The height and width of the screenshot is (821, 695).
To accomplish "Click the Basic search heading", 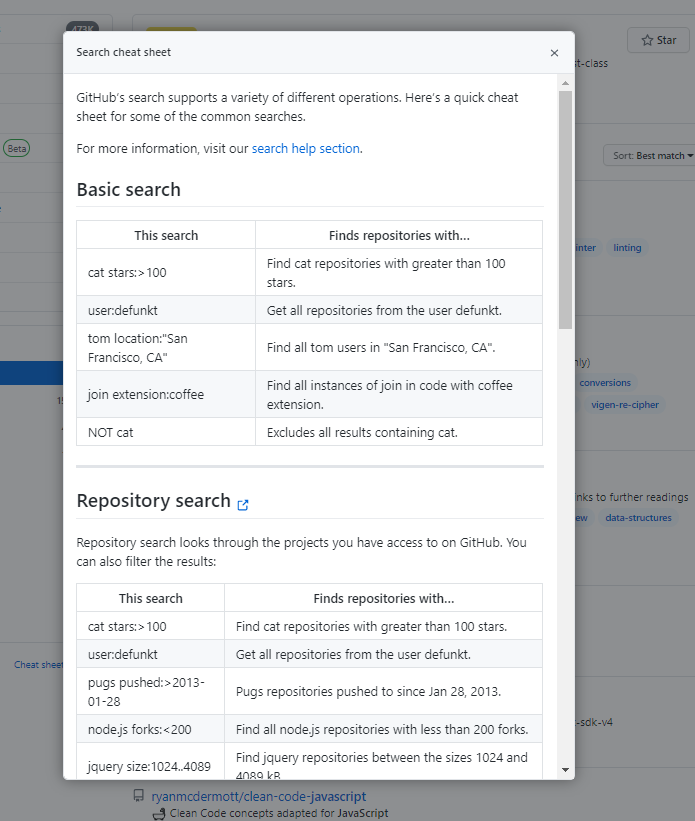I will pyautogui.click(x=128, y=190).
